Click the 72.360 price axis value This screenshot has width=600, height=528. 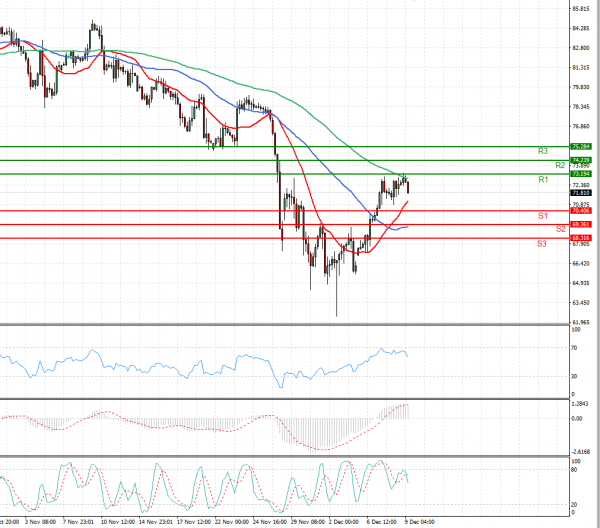pyautogui.click(x=580, y=185)
